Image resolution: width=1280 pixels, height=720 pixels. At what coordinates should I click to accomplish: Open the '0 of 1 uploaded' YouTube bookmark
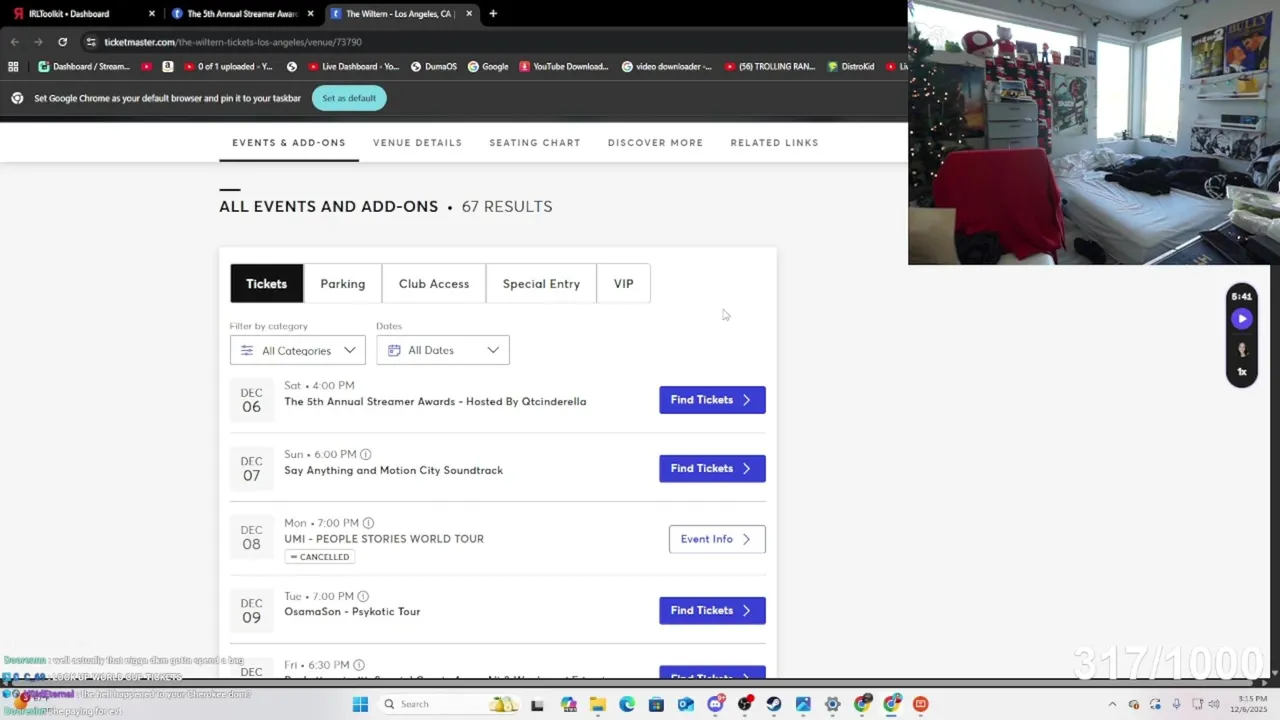click(229, 67)
